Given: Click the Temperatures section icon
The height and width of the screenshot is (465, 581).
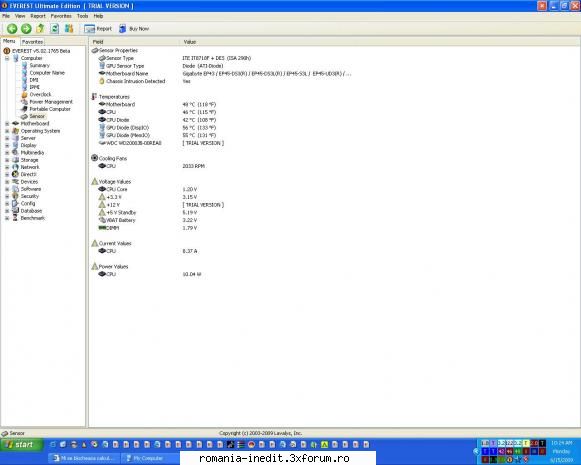Looking at the screenshot, I should pyautogui.click(x=94, y=97).
